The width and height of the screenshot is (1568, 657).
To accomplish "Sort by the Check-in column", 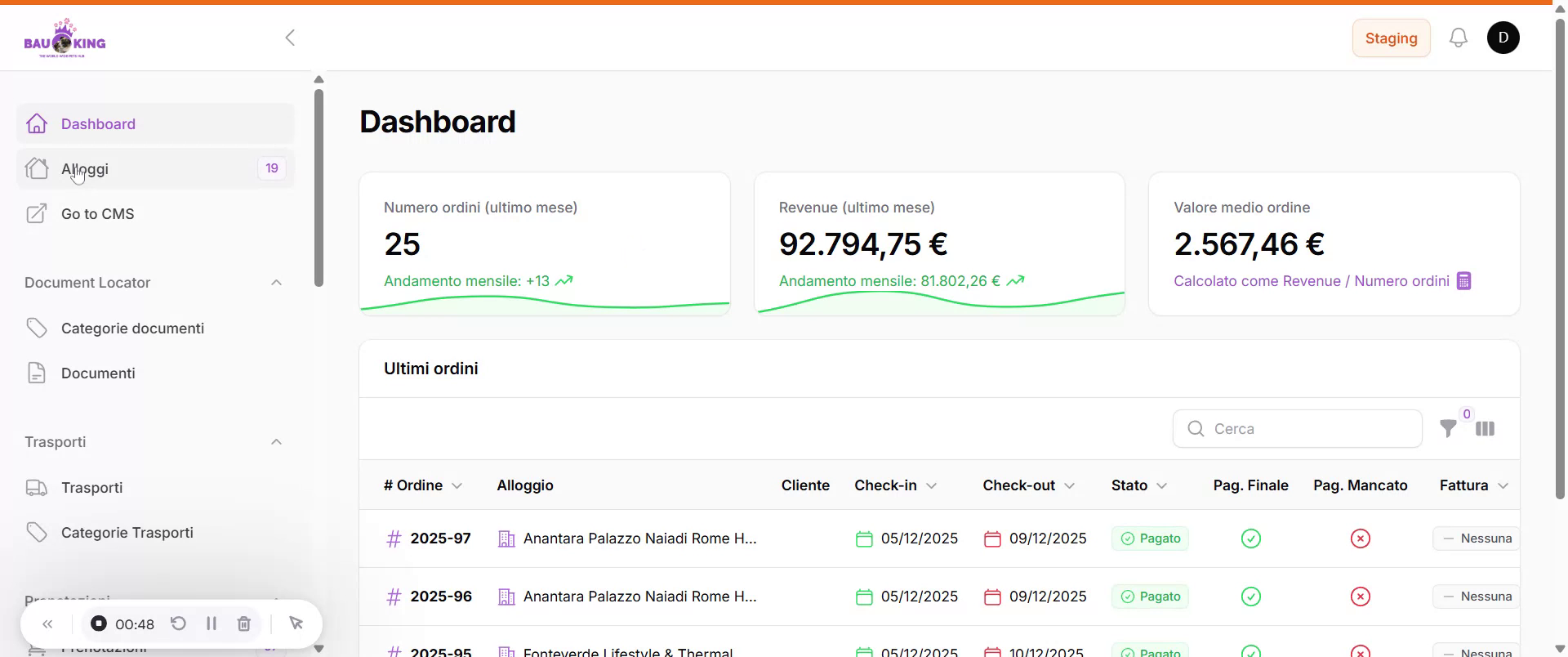I will 895,485.
